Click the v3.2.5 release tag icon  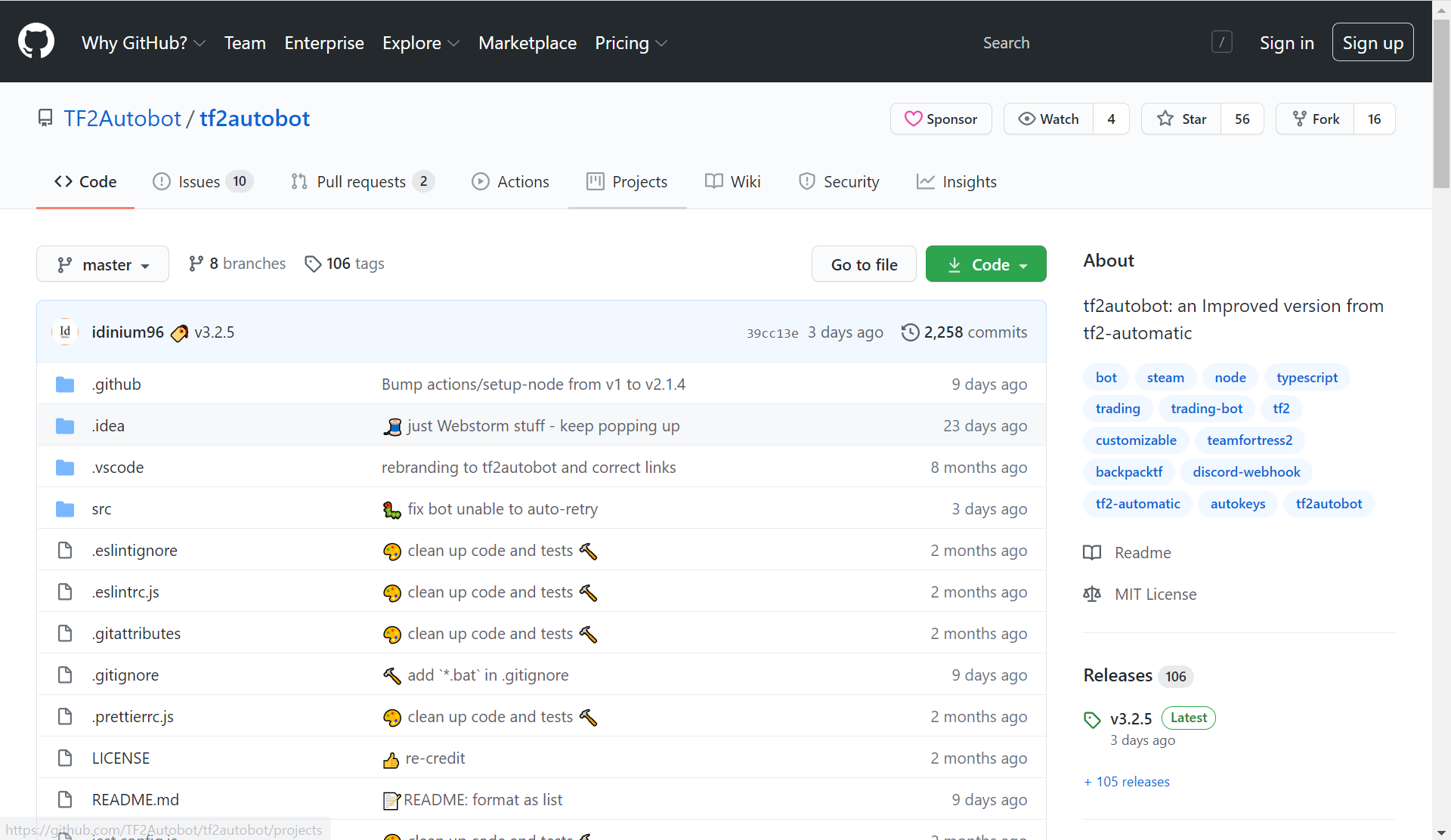[1092, 719]
